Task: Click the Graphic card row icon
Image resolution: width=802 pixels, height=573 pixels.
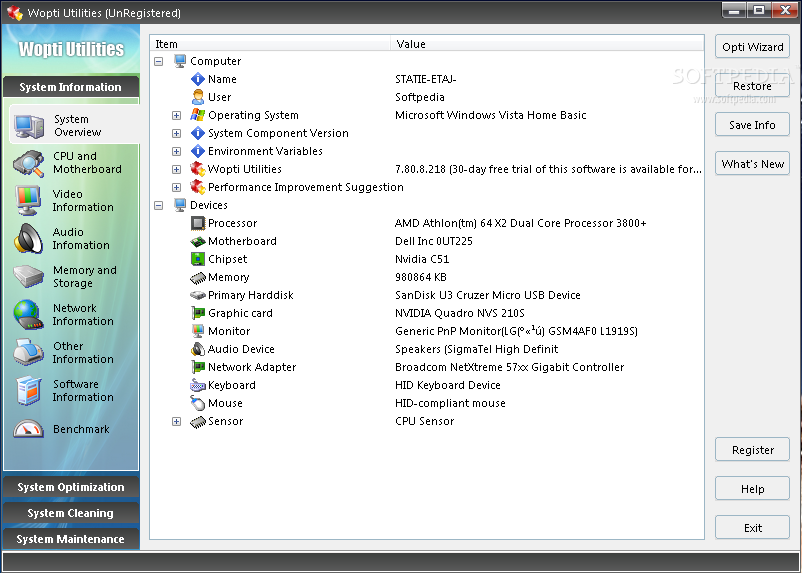Action: (x=197, y=313)
